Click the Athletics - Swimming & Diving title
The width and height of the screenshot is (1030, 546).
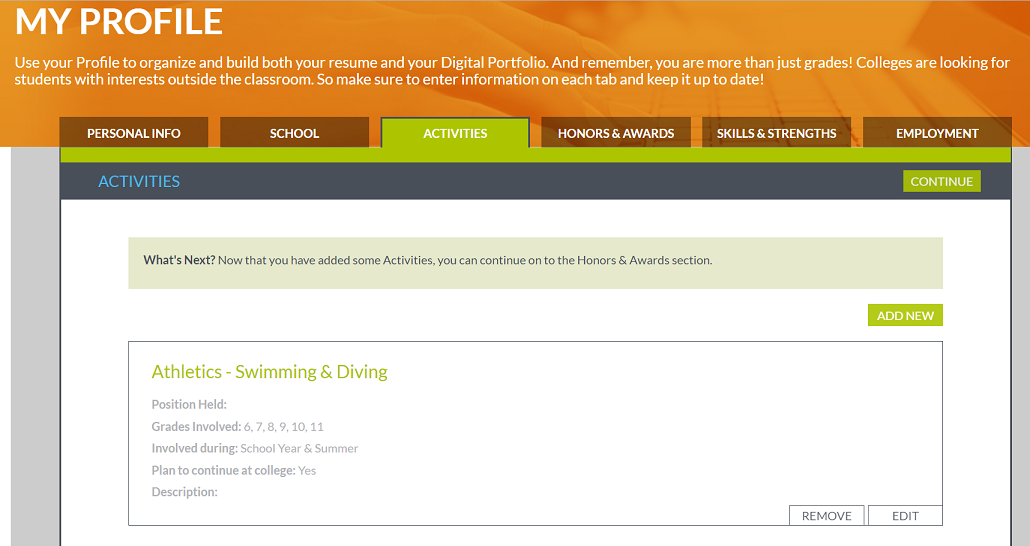[269, 372]
